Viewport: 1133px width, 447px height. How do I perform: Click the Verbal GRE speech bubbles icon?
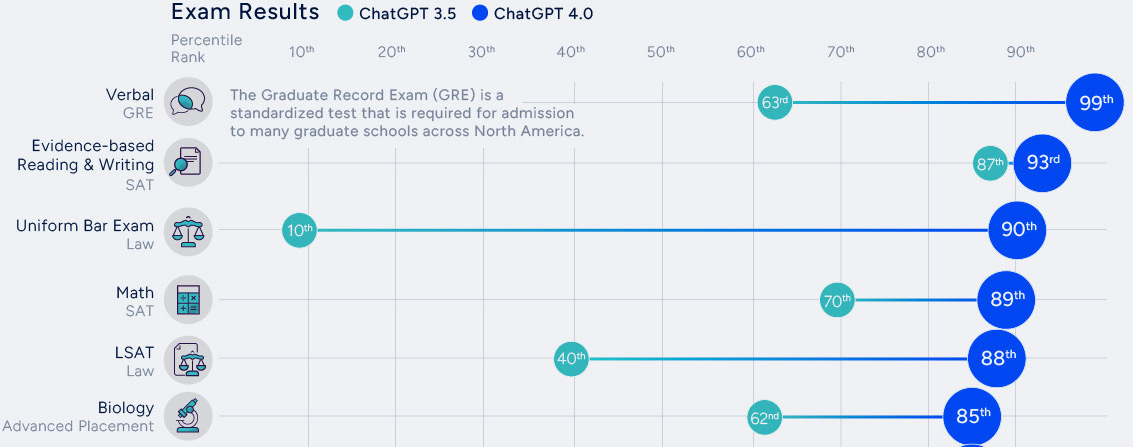click(x=188, y=102)
